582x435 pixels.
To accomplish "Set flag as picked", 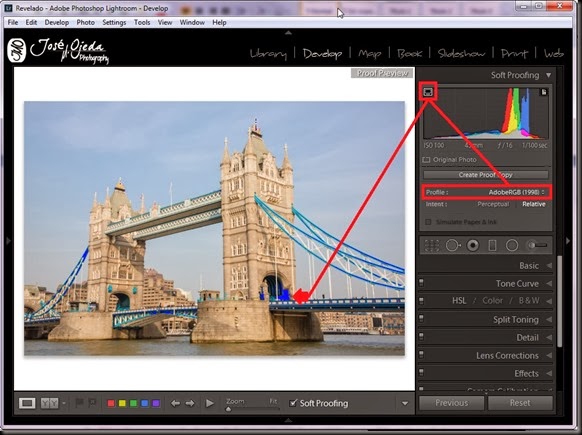I will (x=79, y=403).
